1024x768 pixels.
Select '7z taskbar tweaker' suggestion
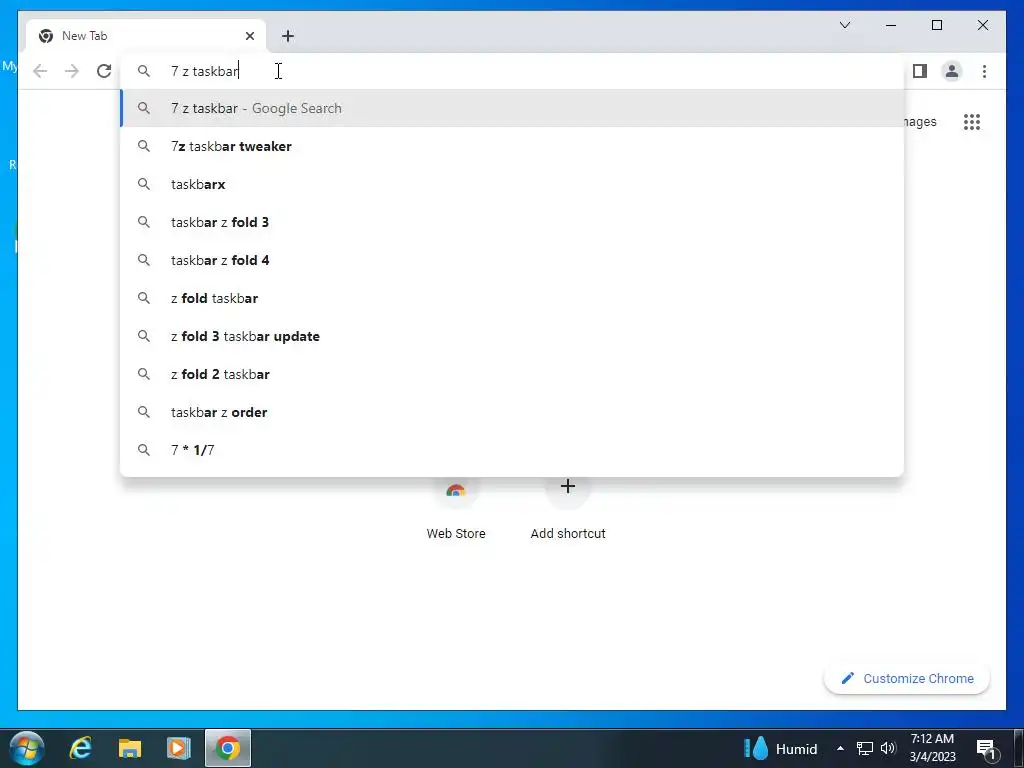[512, 146]
